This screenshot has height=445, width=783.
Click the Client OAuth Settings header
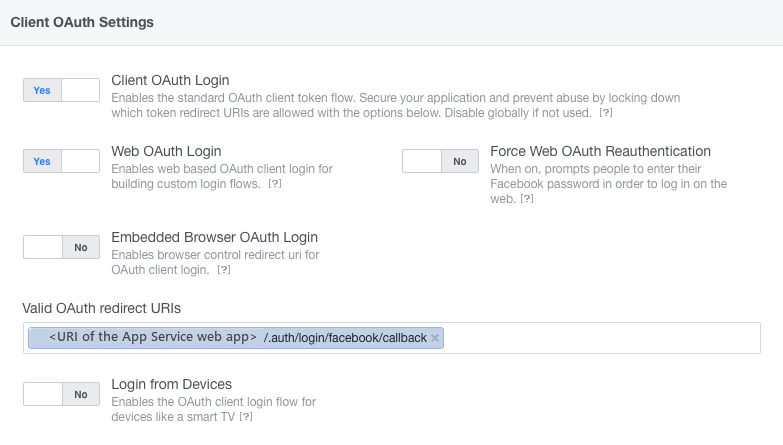point(82,21)
